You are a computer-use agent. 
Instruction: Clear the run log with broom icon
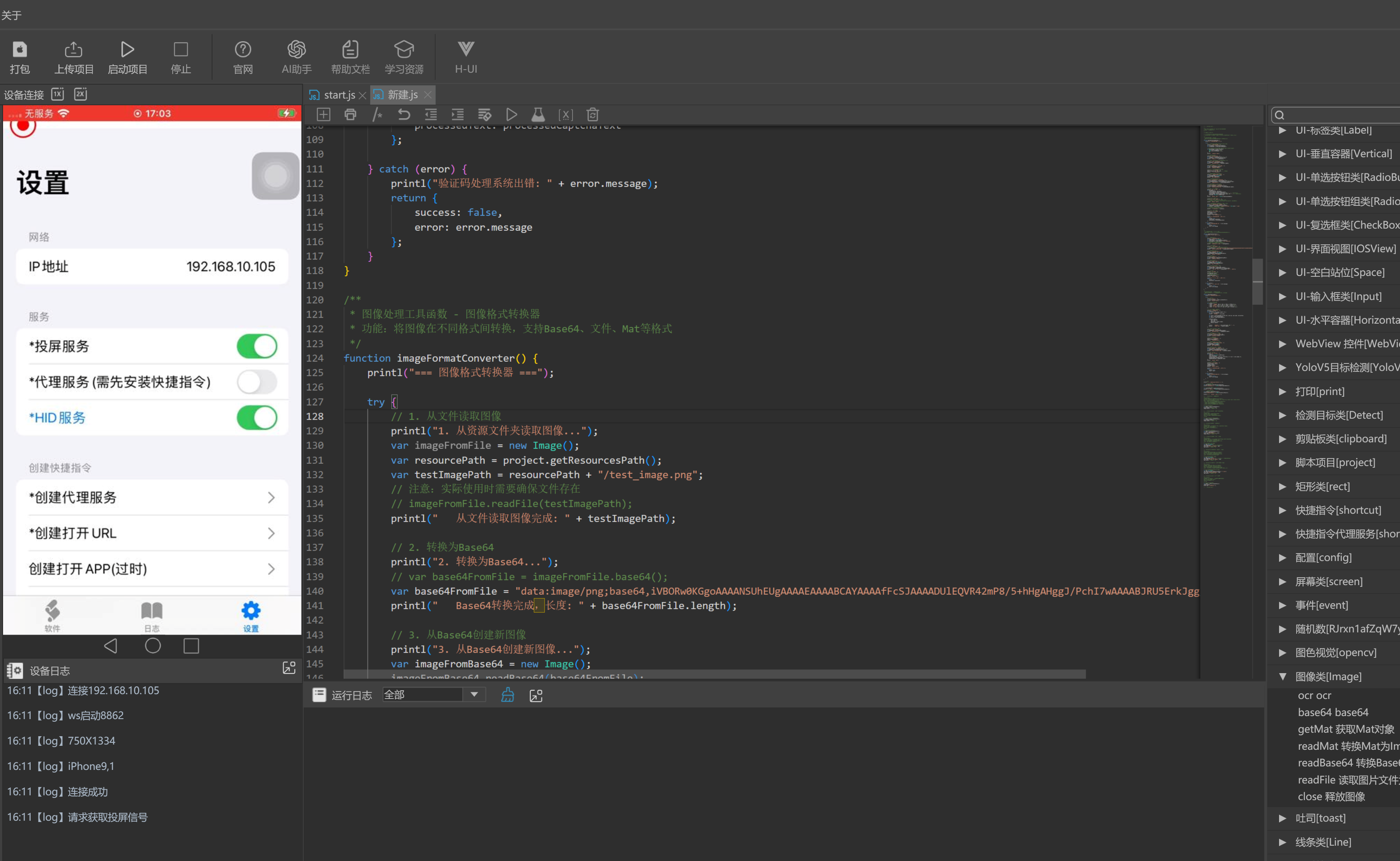[507, 695]
